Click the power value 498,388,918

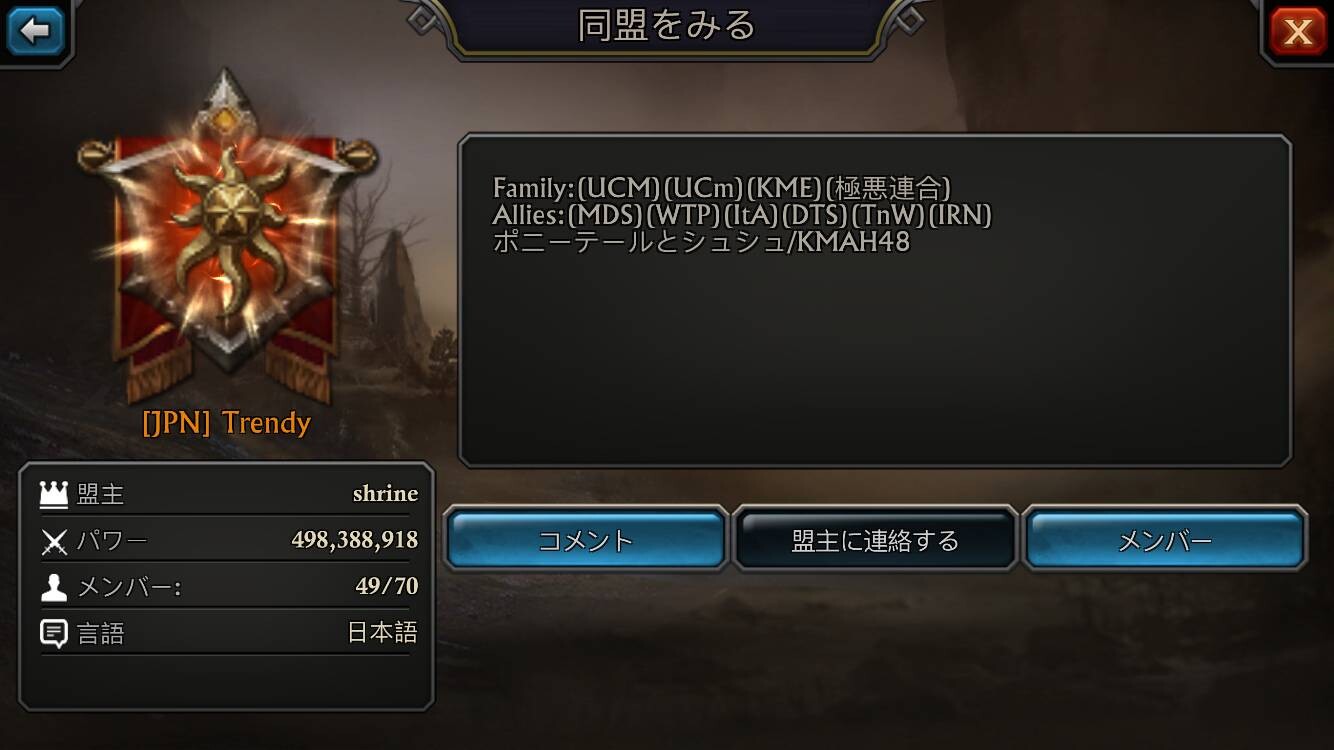click(x=355, y=541)
